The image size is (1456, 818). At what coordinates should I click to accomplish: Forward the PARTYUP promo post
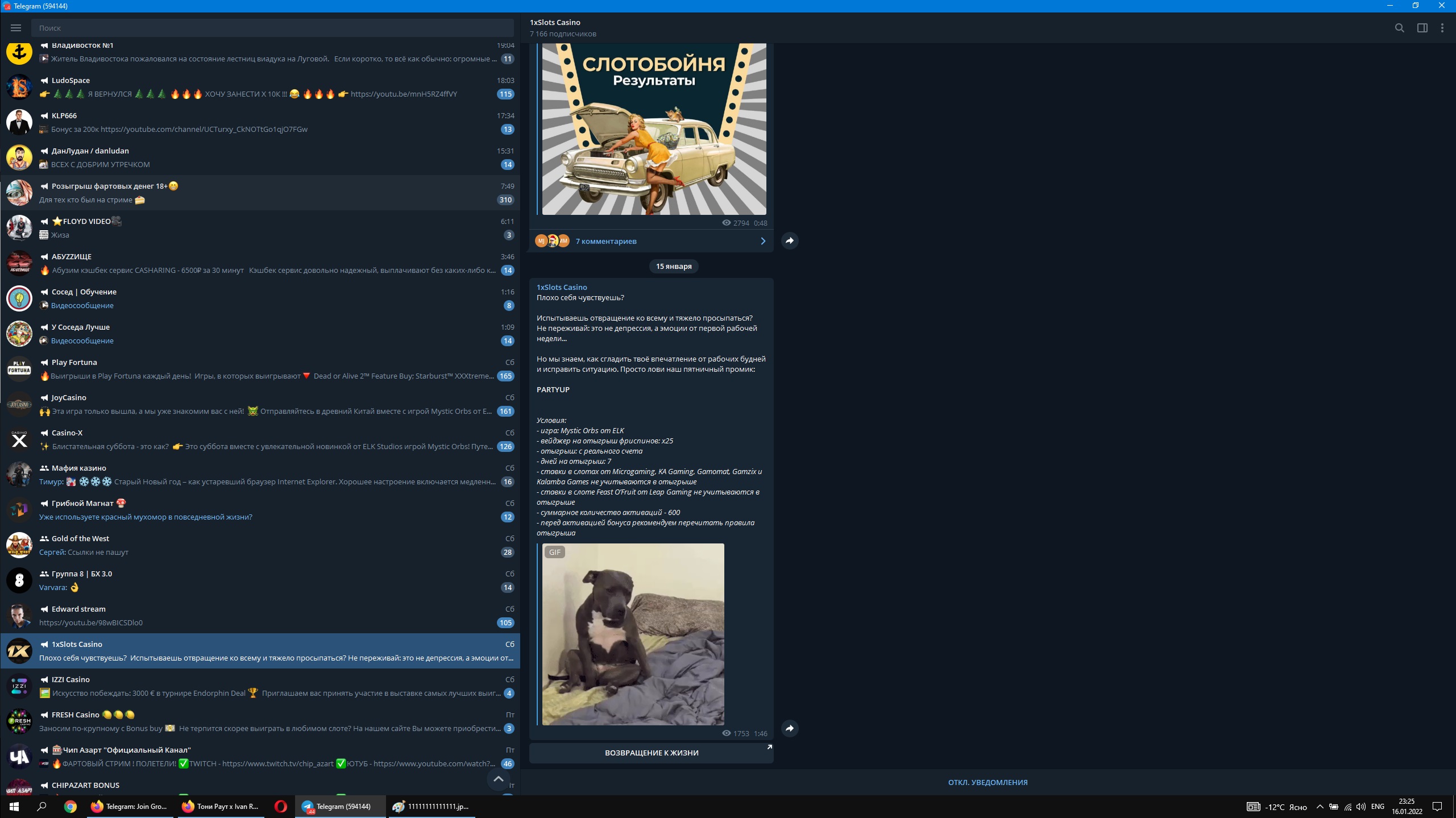(790, 728)
